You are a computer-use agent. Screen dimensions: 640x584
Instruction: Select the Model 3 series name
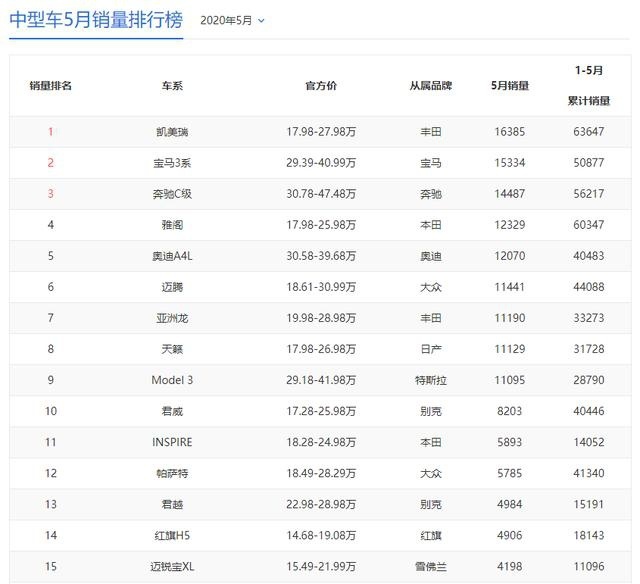coord(172,380)
